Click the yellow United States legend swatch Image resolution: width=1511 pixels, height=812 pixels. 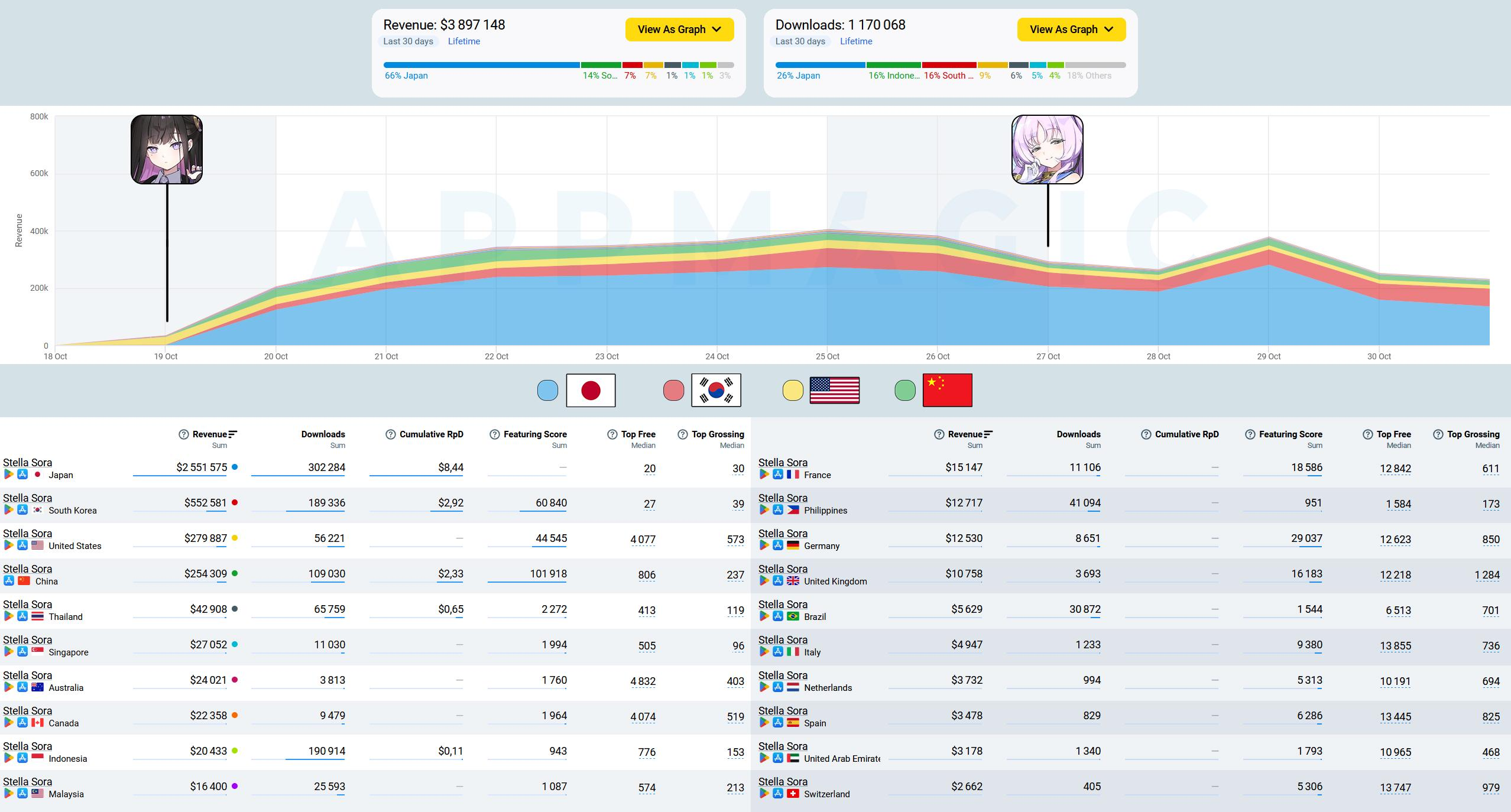793,391
